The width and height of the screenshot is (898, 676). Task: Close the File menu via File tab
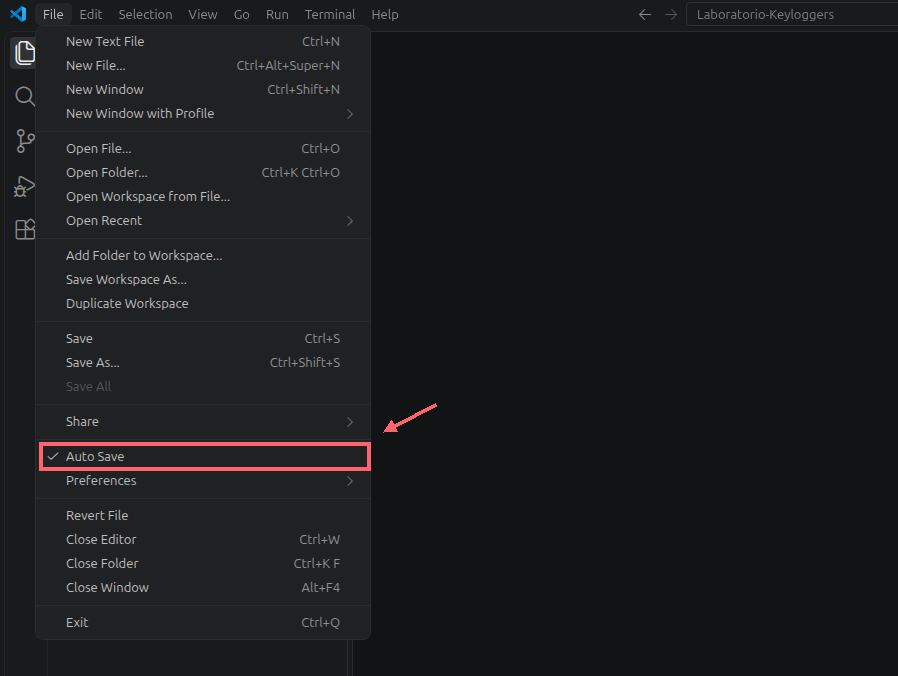click(x=53, y=14)
